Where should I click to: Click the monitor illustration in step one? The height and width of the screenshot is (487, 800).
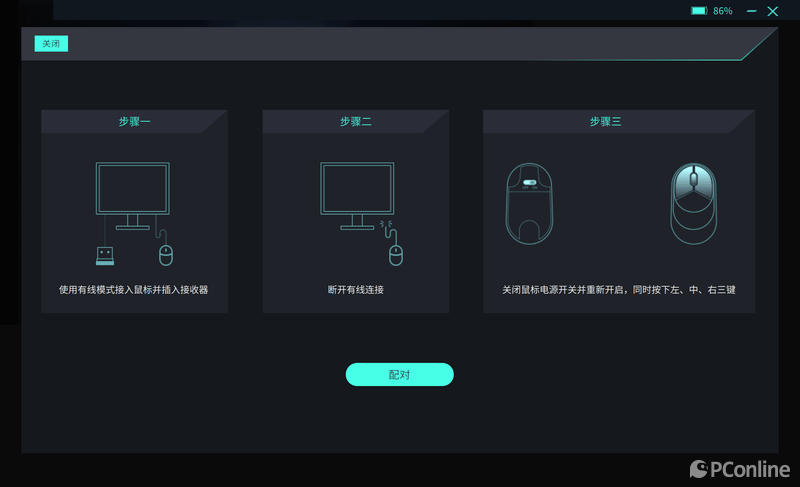133,196
